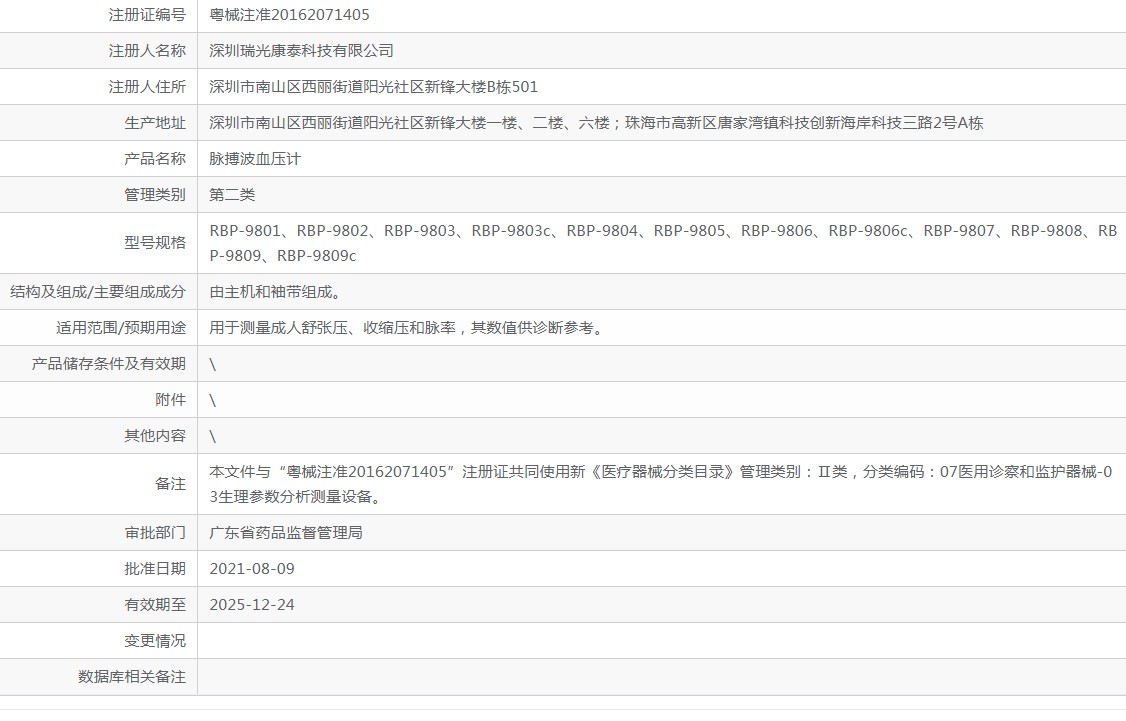The width and height of the screenshot is (1126, 721).
Task: Select the 产品名称 label
Action: coord(154,159)
